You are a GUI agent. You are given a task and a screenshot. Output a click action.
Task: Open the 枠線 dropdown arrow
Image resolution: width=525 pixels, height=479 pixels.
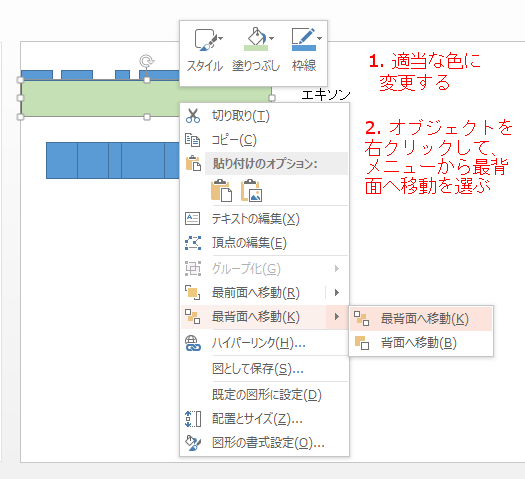point(319,38)
